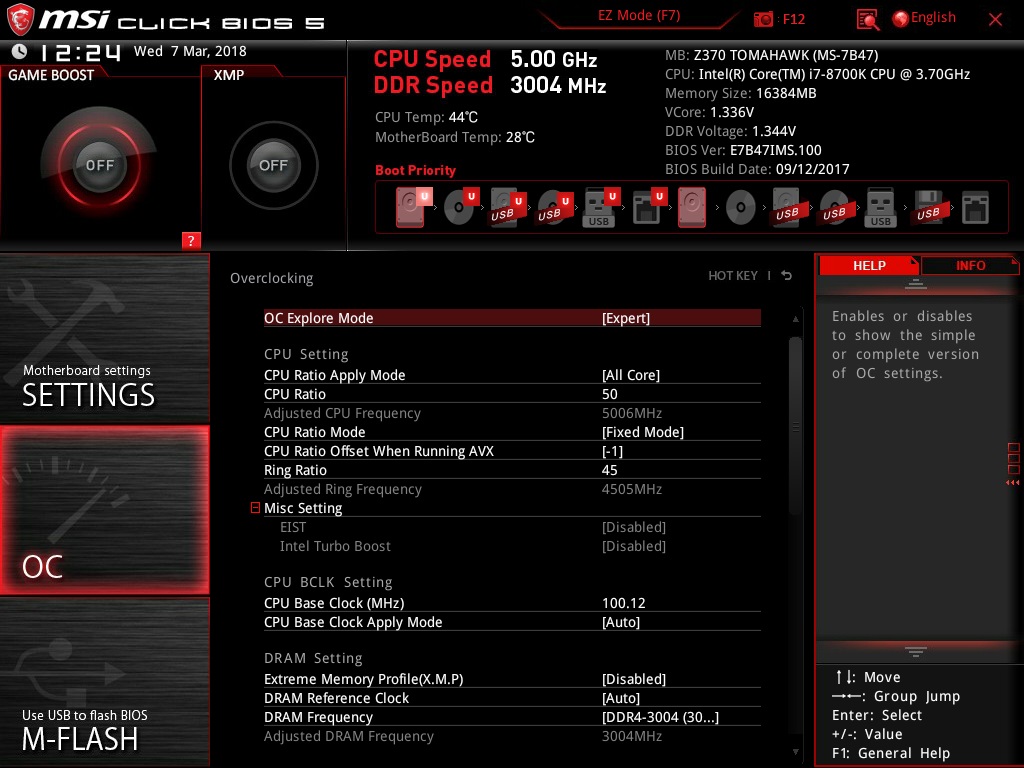Select the UEFI USB hard disk boot device
Viewport: 1024px width, 768px height.
pyautogui.click(x=507, y=207)
